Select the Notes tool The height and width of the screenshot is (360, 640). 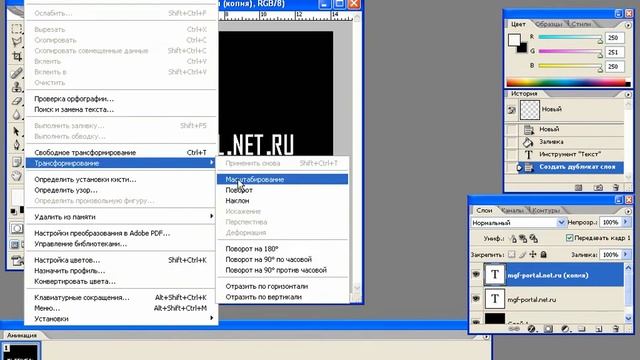17,162
